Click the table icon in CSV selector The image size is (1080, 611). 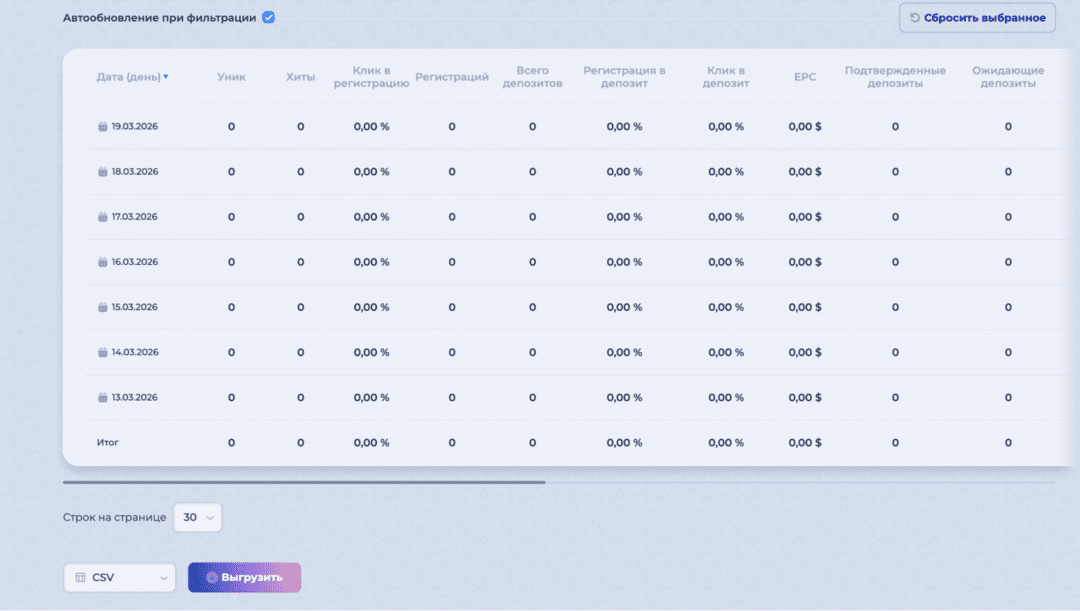click(x=81, y=578)
